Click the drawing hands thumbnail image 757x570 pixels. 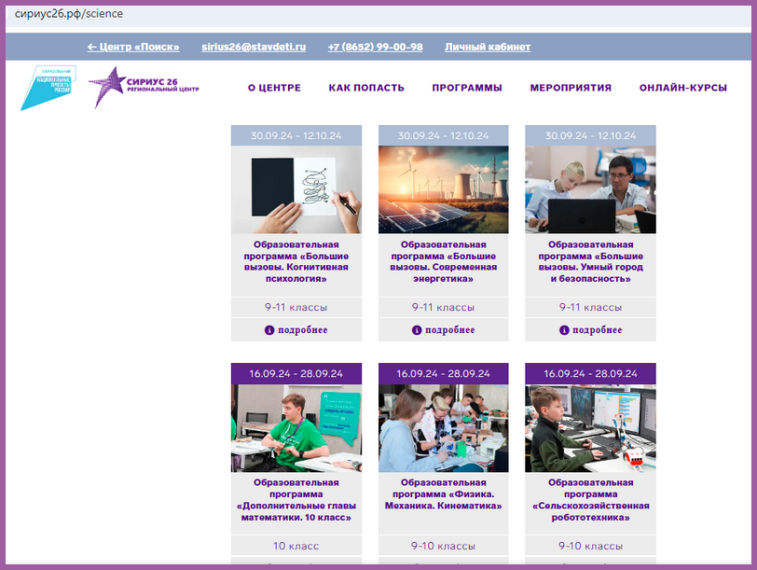point(296,190)
